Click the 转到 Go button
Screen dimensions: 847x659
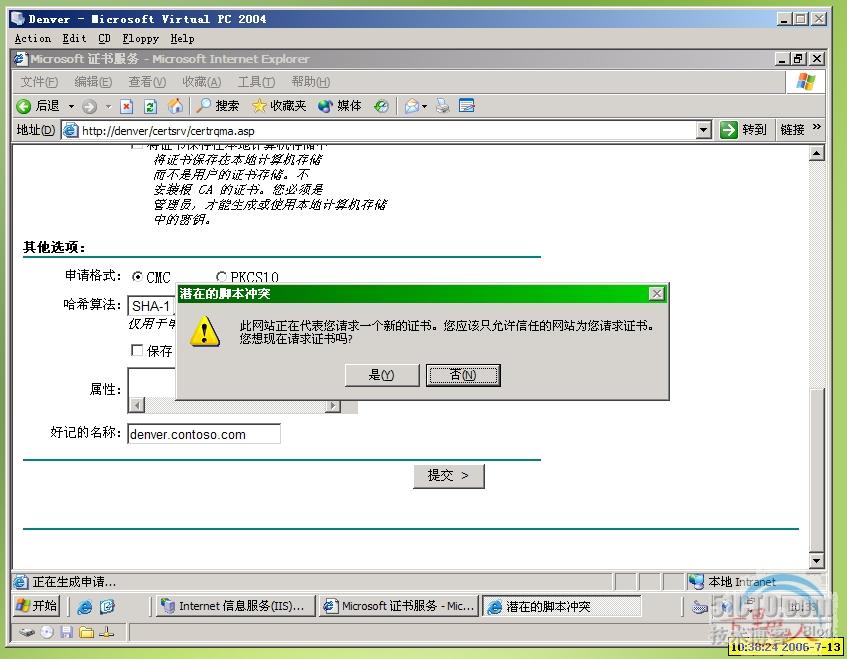(x=743, y=130)
